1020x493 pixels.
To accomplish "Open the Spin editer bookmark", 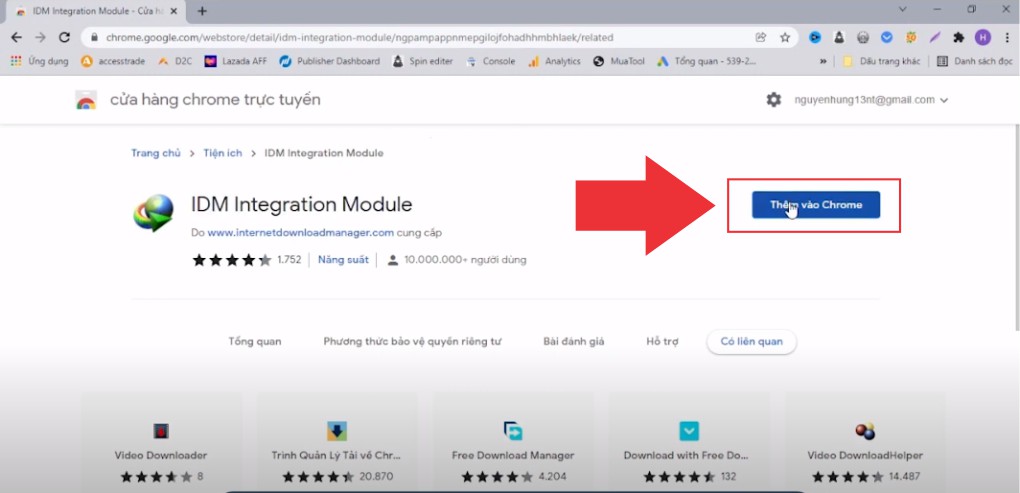I will 422,61.
